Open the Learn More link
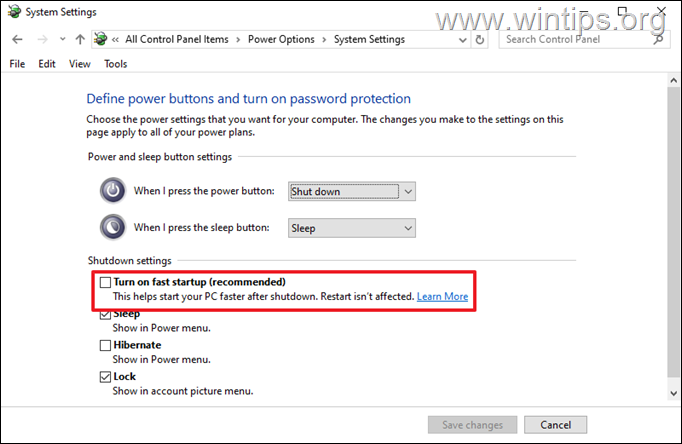The height and width of the screenshot is (444, 682). click(x=442, y=297)
